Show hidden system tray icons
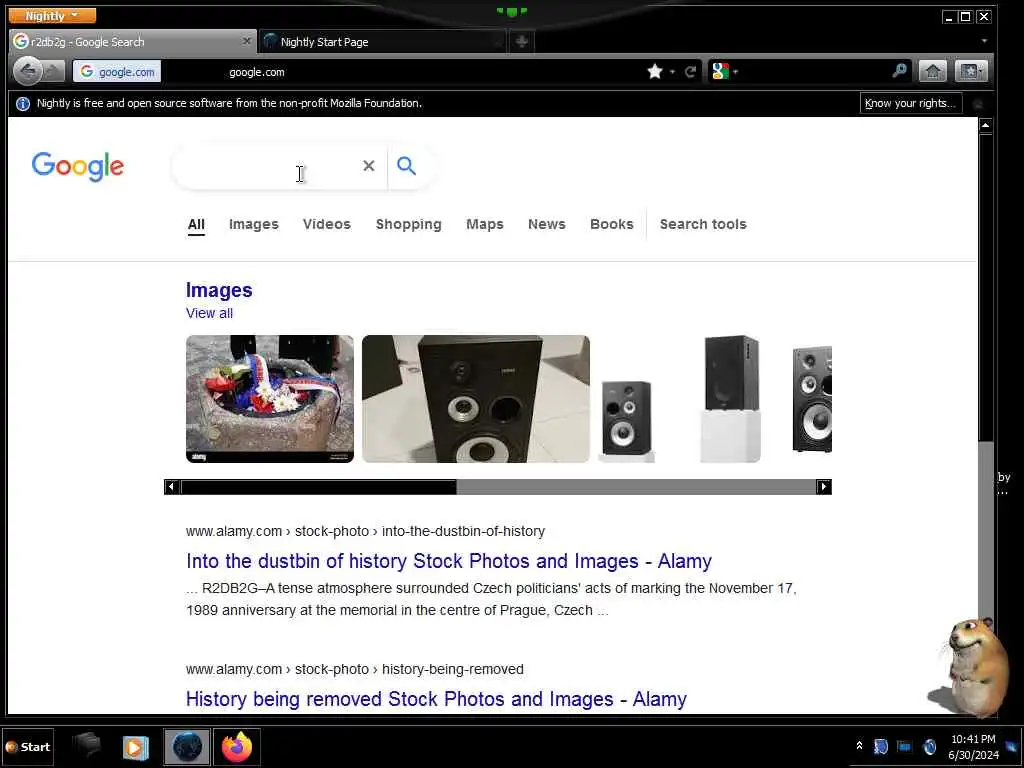Image resolution: width=1024 pixels, height=768 pixels. (859, 746)
